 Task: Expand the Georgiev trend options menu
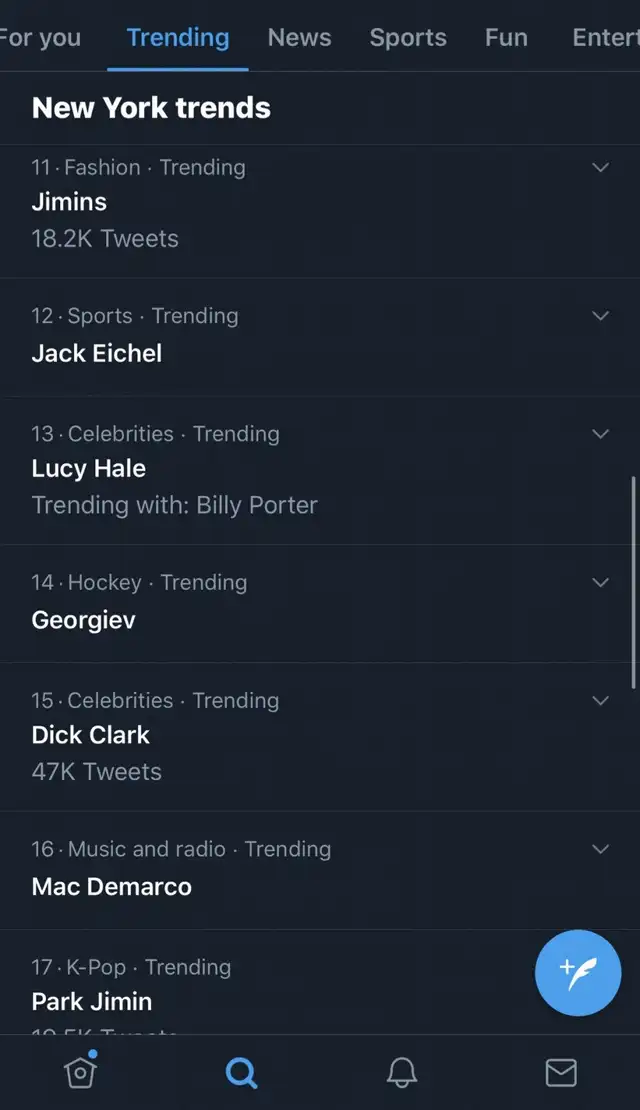tap(600, 582)
